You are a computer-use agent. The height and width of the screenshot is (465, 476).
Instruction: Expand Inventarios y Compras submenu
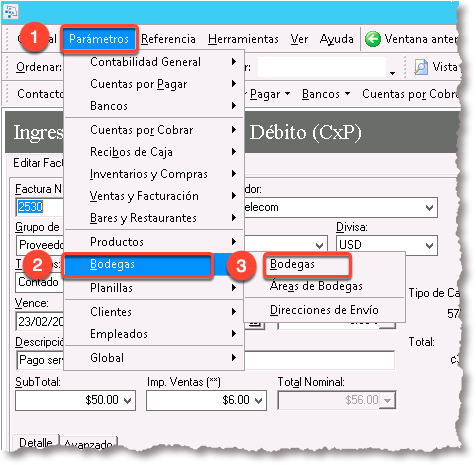click(154, 174)
